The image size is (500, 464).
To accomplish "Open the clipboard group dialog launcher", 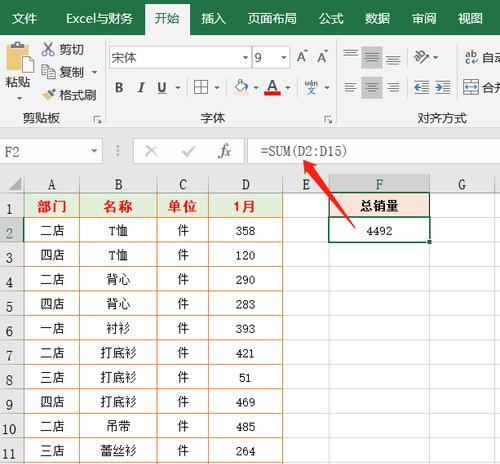I will 97,119.
